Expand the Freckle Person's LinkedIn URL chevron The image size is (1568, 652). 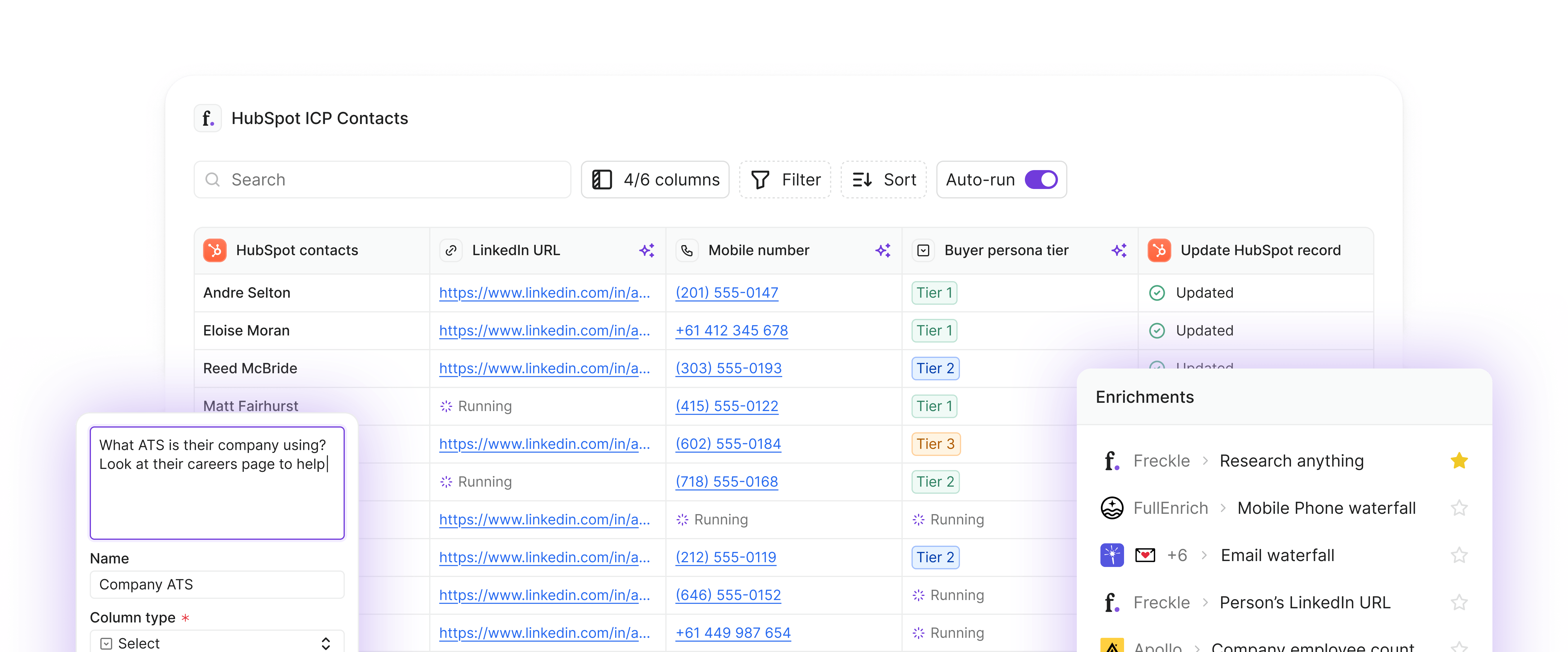1205,603
